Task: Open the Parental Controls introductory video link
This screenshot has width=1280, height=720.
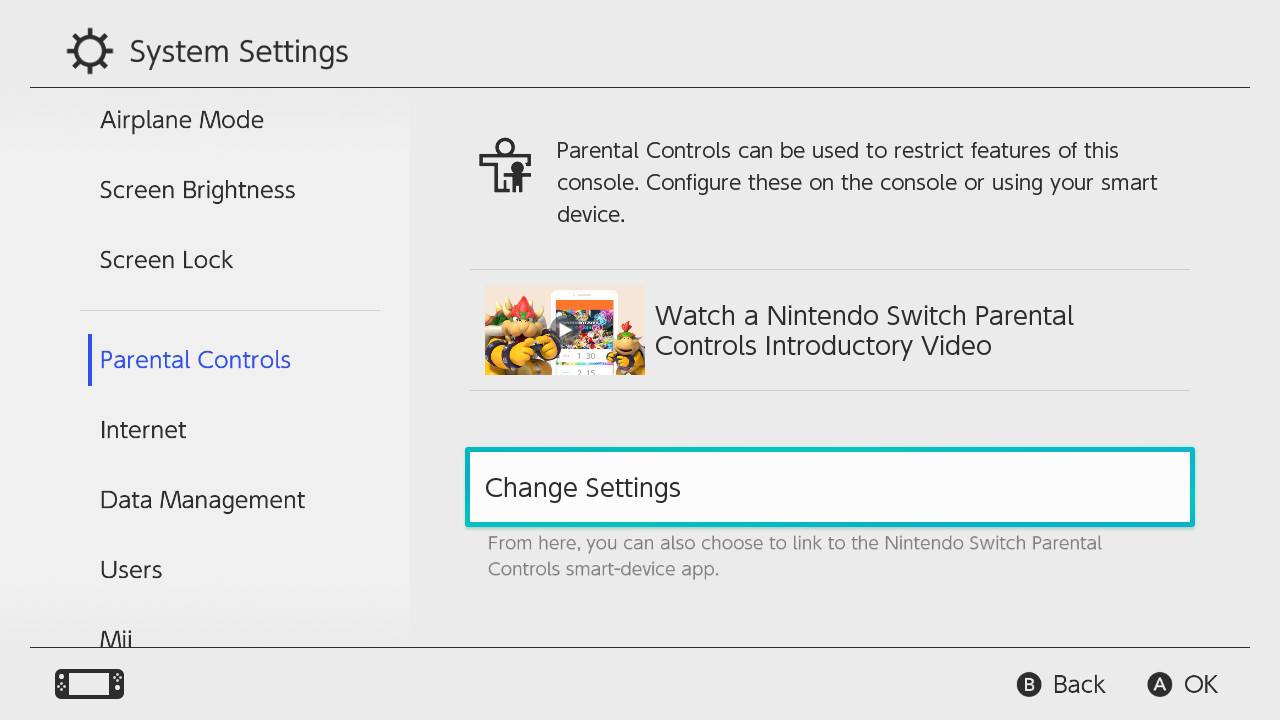Action: (864, 331)
